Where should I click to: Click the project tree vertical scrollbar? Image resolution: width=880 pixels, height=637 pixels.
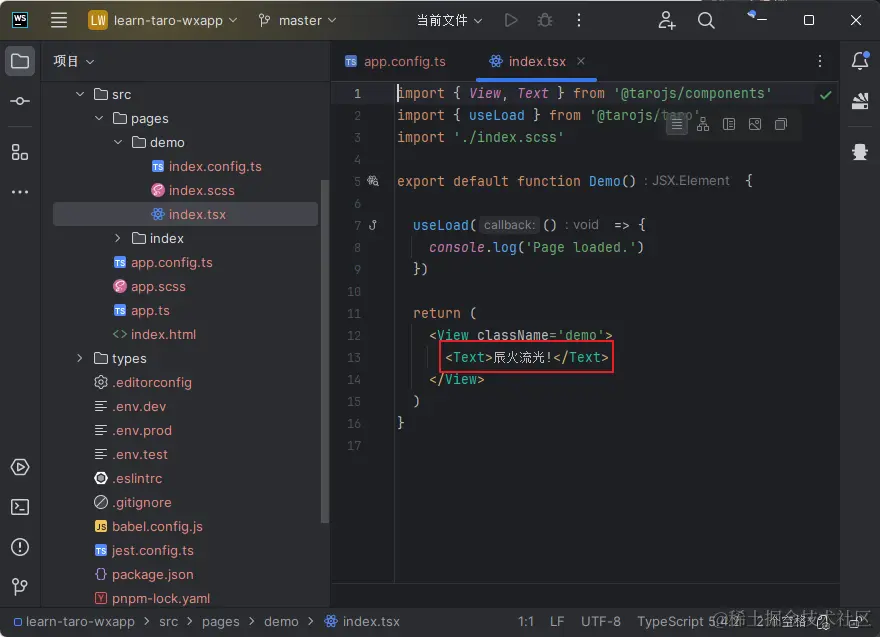[324, 351]
